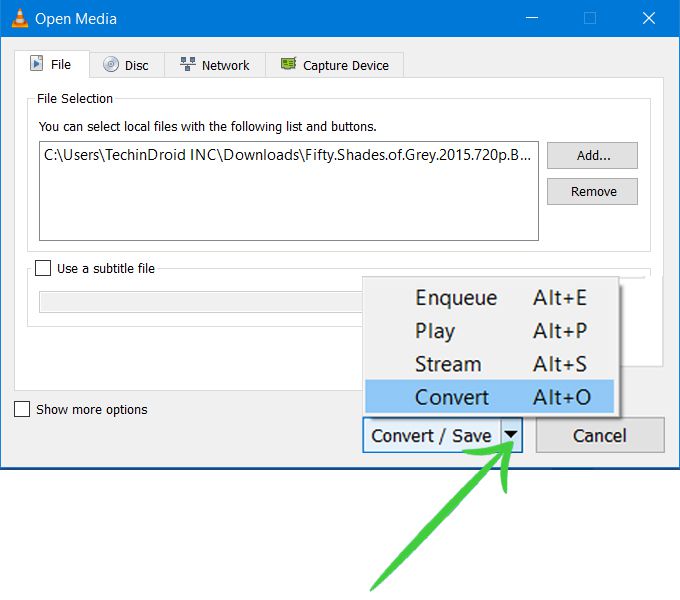This screenshot has width=680, height=600.
Task: Select the File tab play icon
Action: (37, 64)
